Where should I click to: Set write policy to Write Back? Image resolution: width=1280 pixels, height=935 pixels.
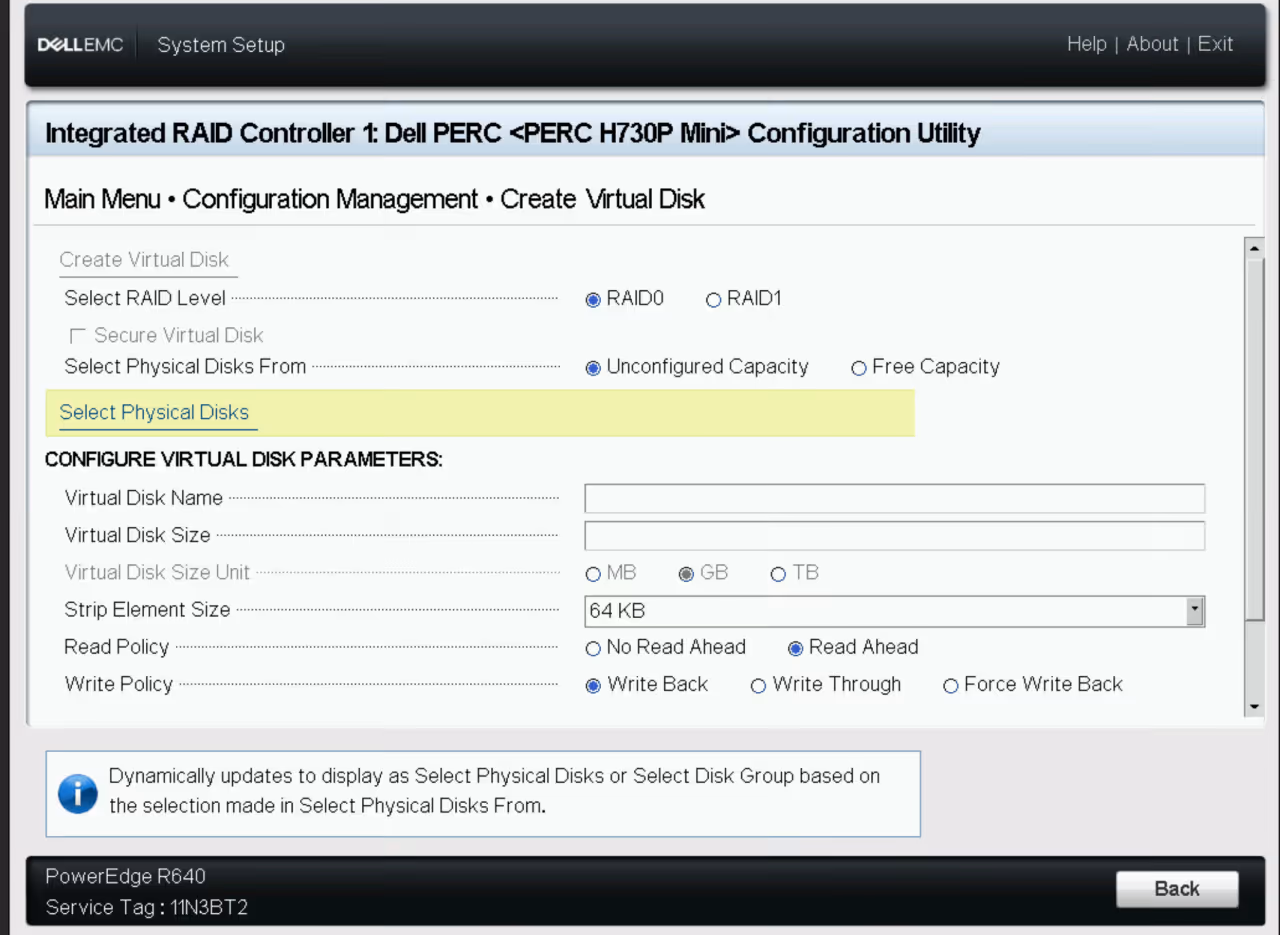point(593,686)
